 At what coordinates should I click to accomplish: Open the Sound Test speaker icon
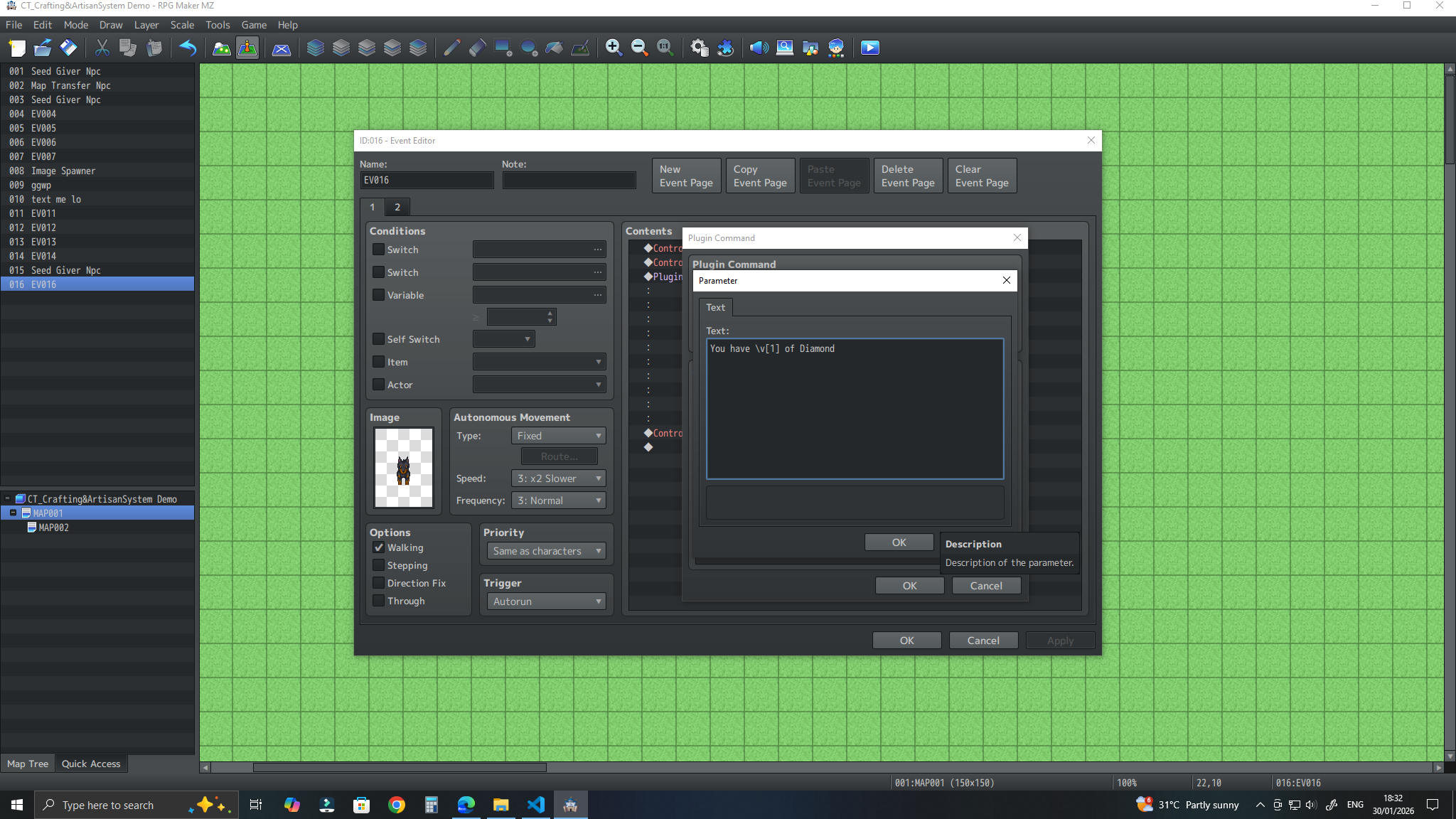point(759,48)
